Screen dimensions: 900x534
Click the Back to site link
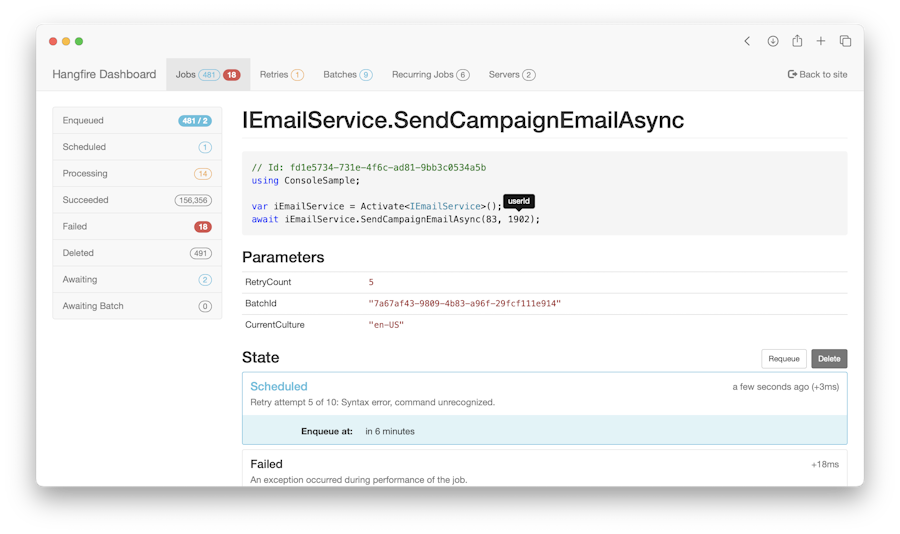point(817,74)
